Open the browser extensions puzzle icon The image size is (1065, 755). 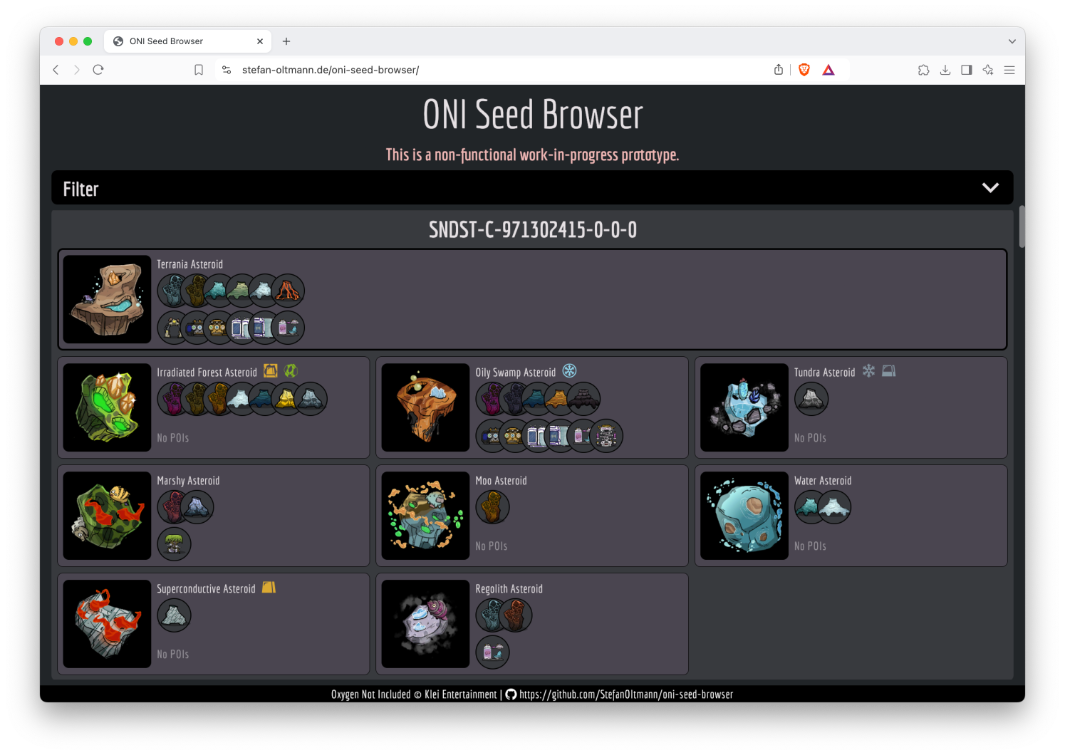(923, 70)
